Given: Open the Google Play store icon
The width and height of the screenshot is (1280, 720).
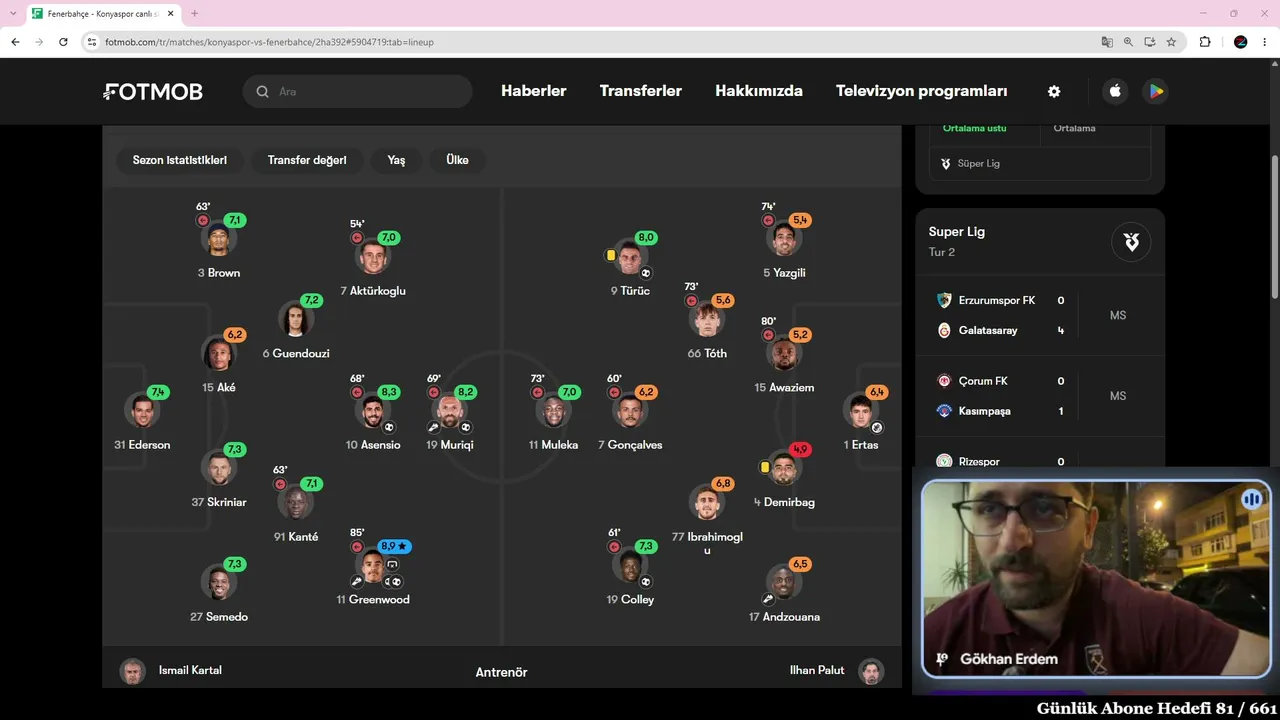Looking at the screenshot, I should pyautogui.click(x=1156, y=91).
